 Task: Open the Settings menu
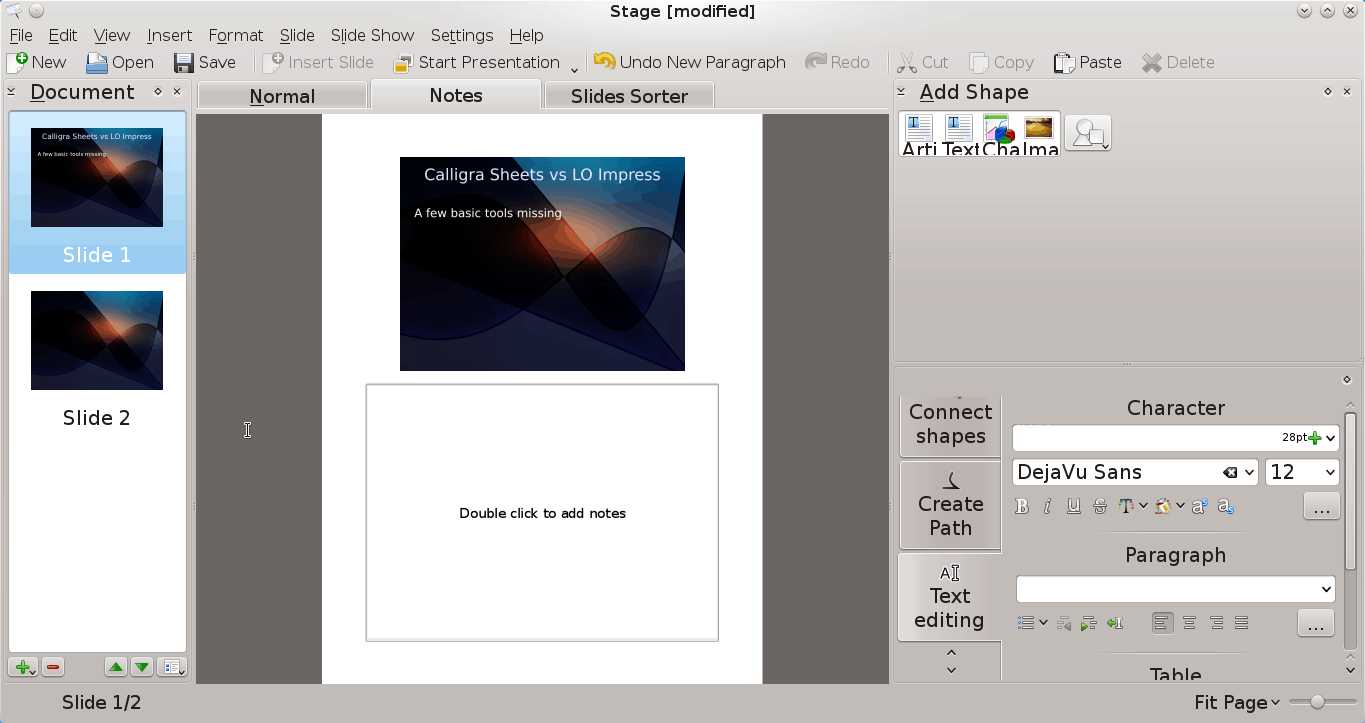click(x=461, y=35)
